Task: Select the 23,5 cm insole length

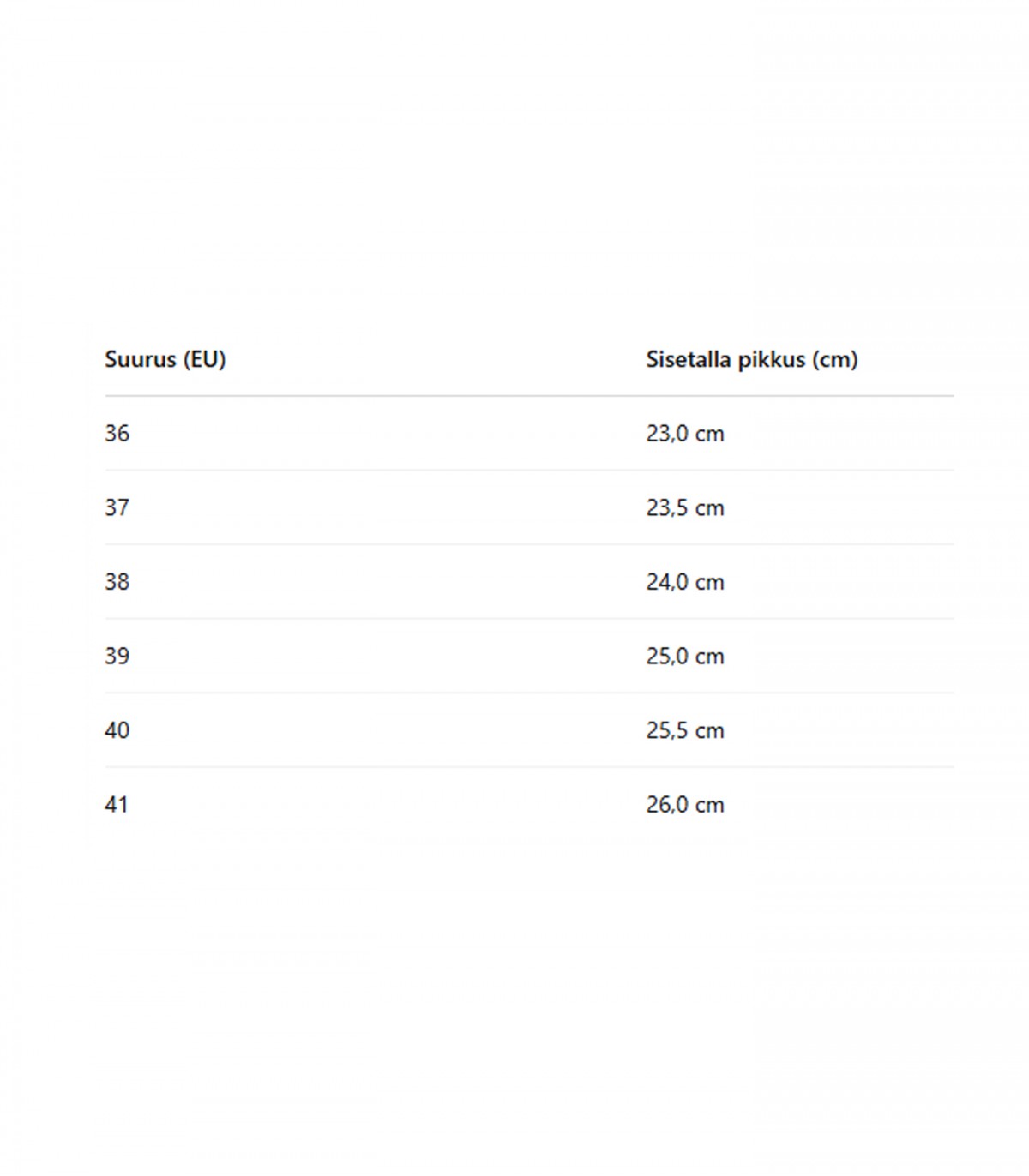Action: point(685,507)
